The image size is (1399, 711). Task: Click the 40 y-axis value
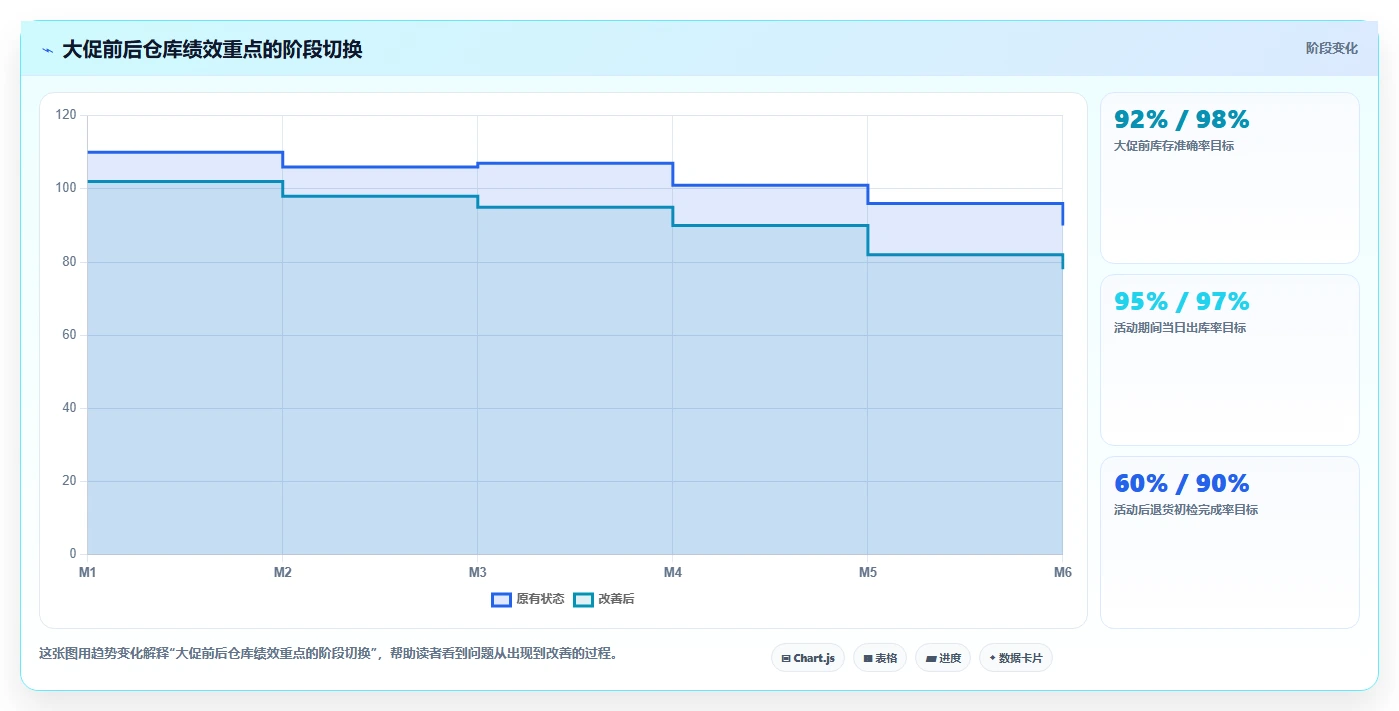pos(69,408)
